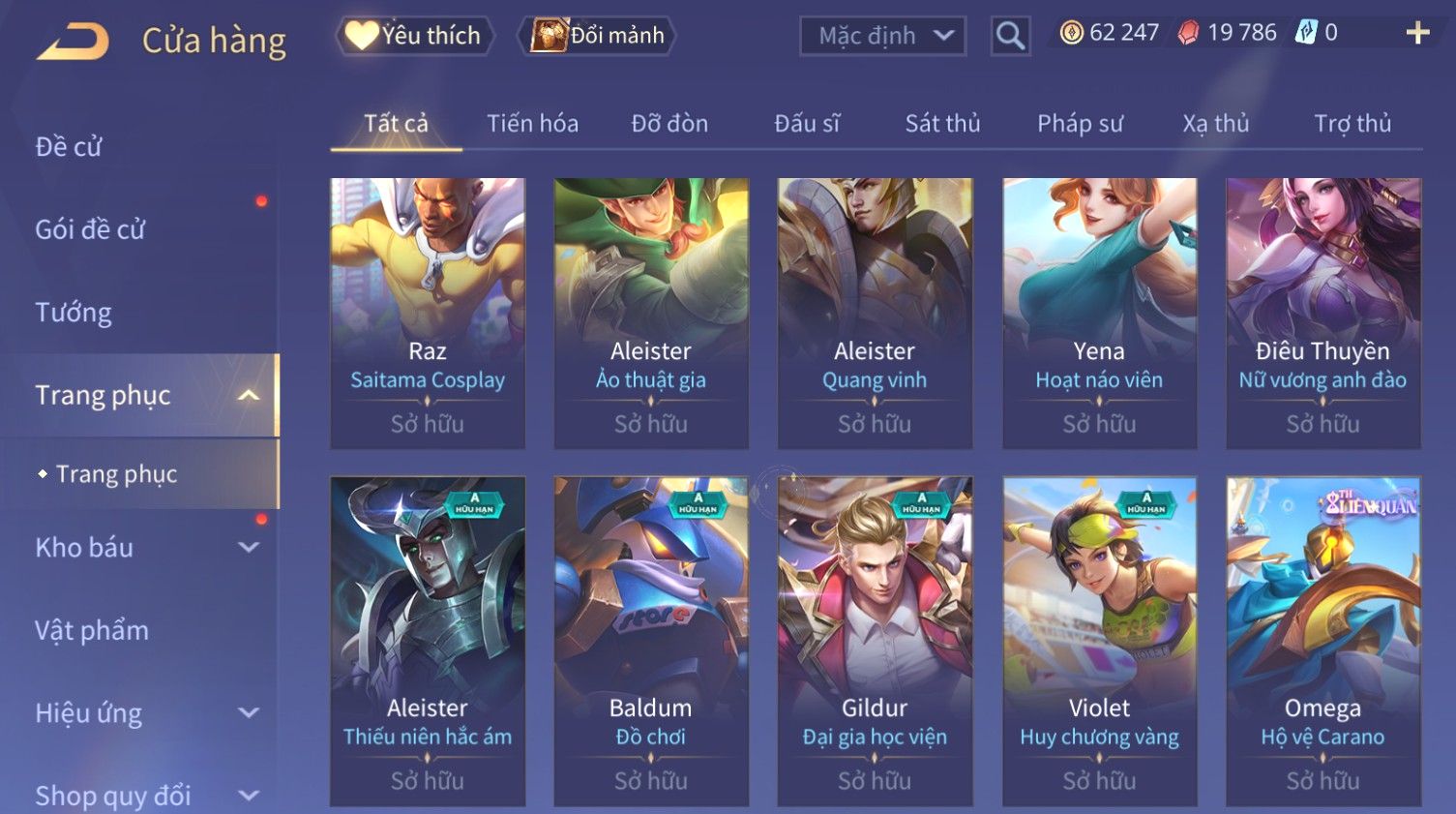The width and height of the screenshot is (1456, 814).
Task: Tap the blue voucher currency icon
Action: click(x=1306, y=33)
